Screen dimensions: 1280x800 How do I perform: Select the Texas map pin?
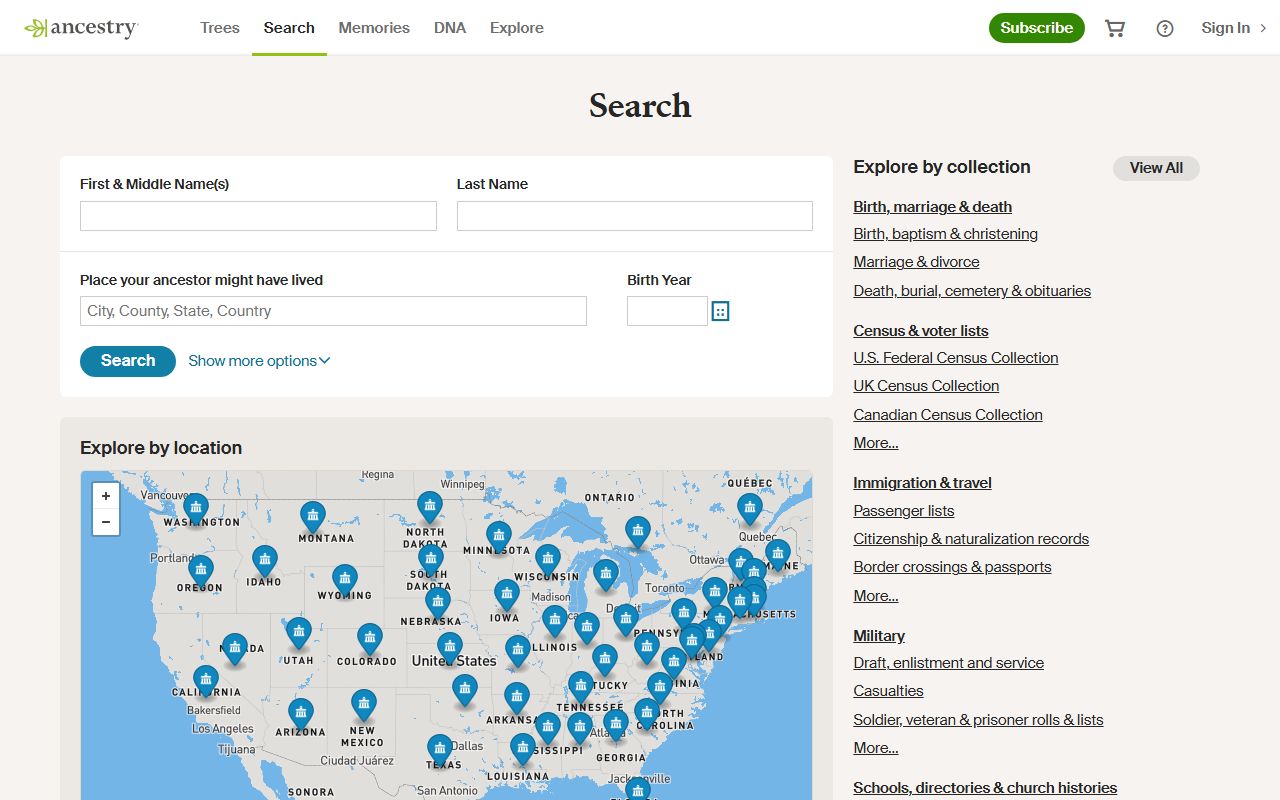pos(440,751)
